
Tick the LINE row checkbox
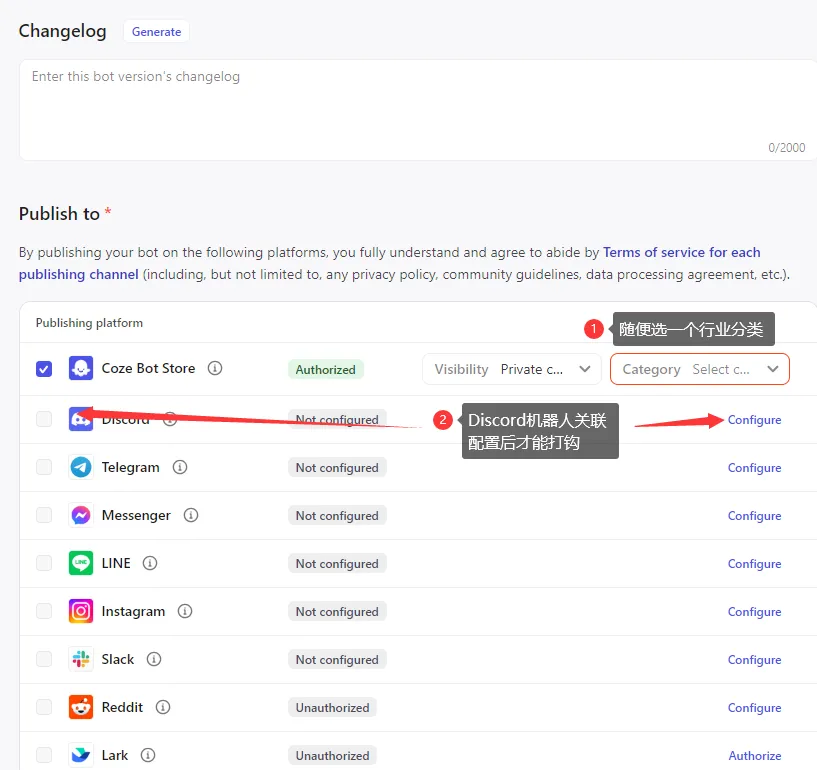(x=44, y=563)
